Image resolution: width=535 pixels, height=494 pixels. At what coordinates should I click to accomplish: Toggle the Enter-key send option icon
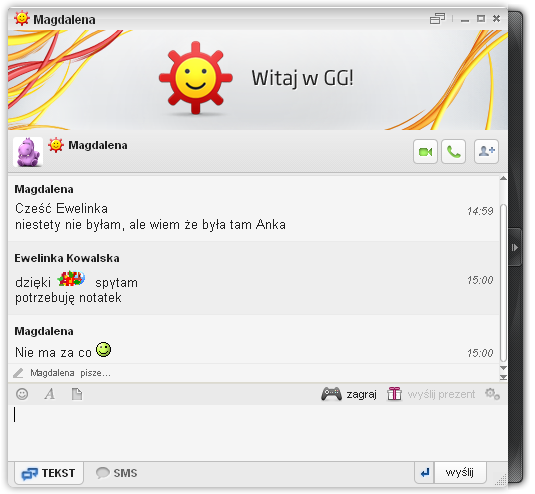[x=424, y=473]
